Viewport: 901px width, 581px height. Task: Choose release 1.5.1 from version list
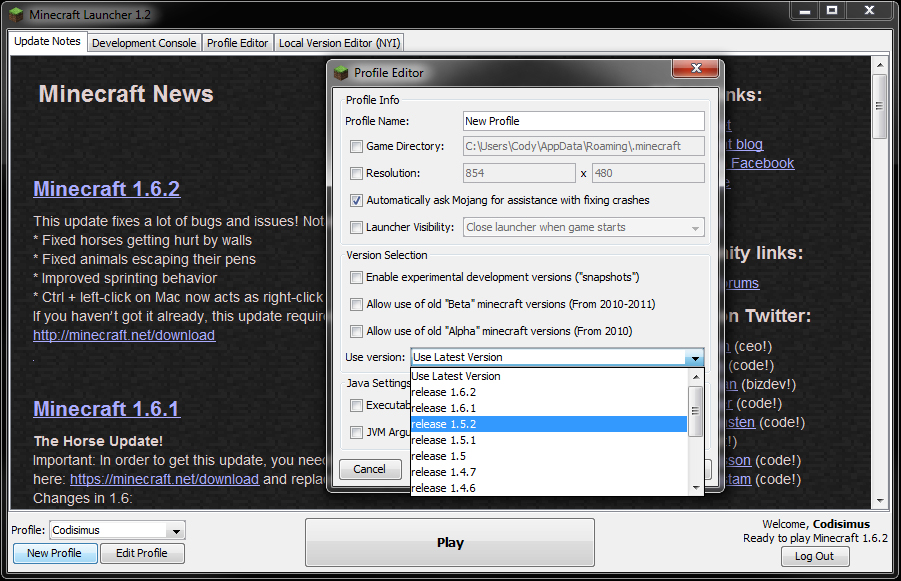pos(549,441)
